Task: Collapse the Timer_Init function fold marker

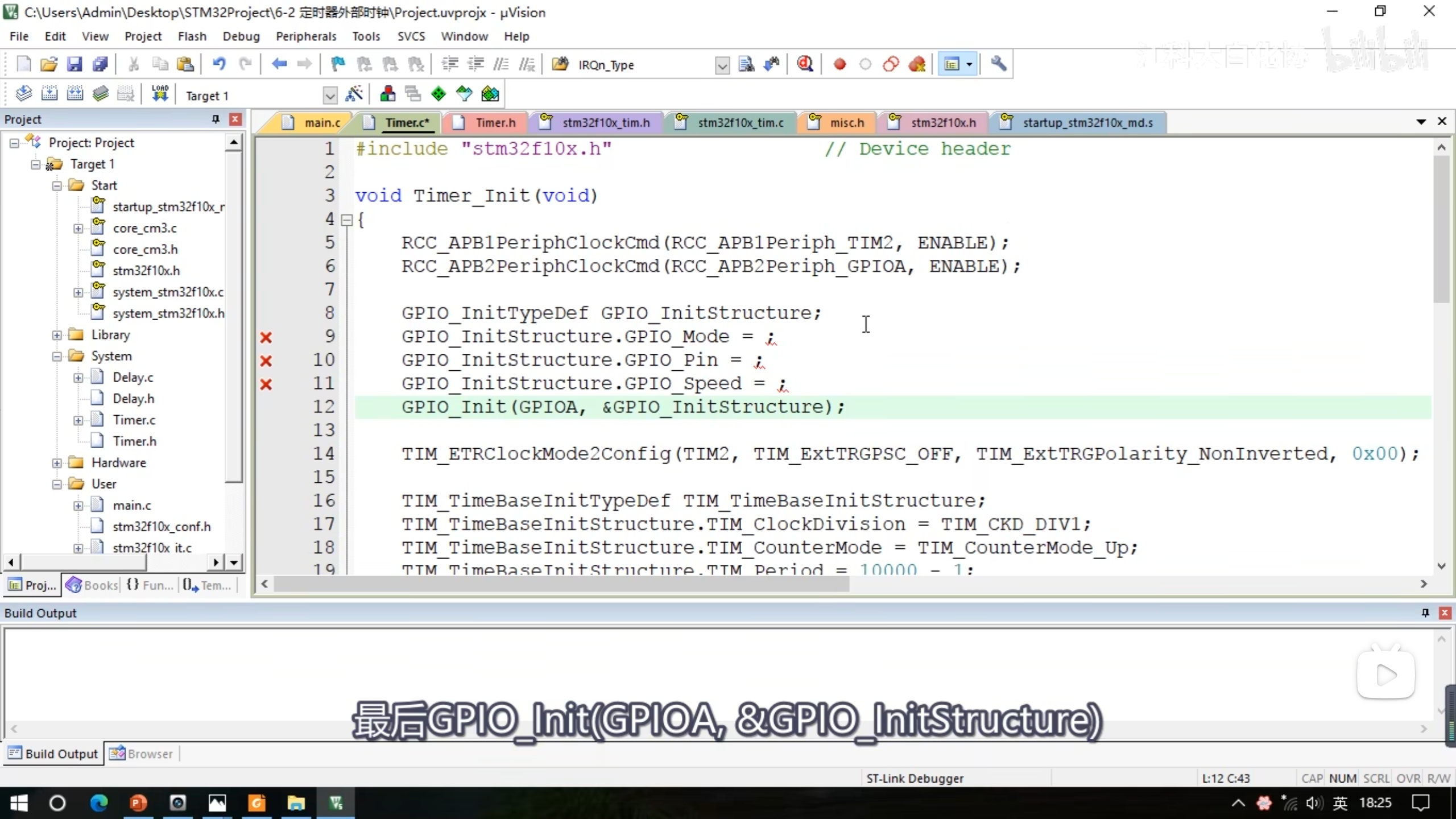Action: point(346,220)
